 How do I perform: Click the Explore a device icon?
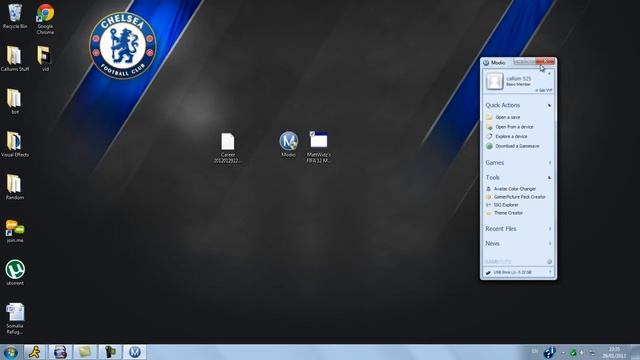[489, 136]
